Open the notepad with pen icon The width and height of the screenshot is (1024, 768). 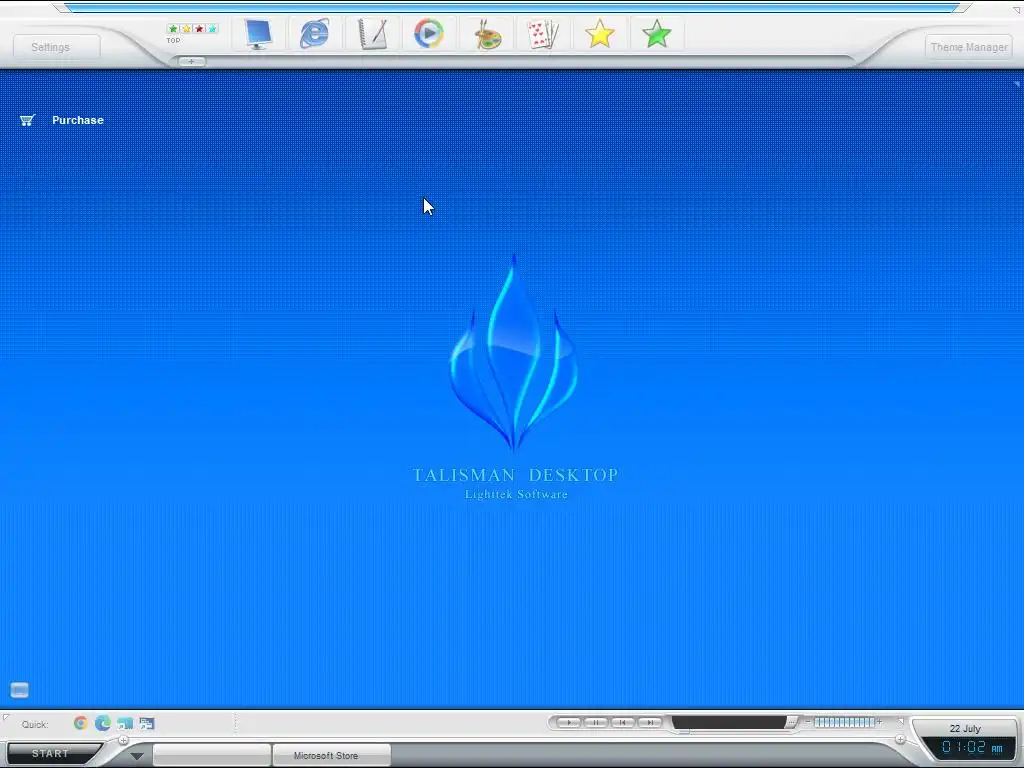372,34
